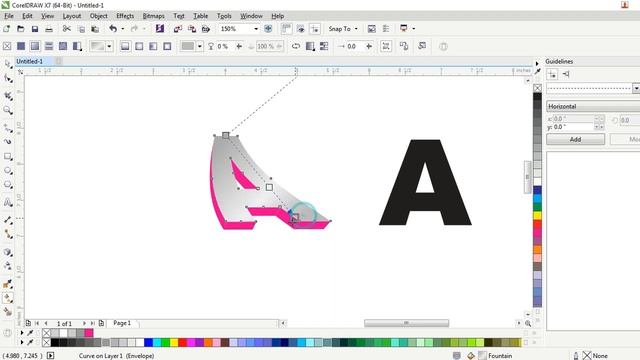Toggle Show Guidelines button
Screen dimensions: 640x360
[315, 29]
